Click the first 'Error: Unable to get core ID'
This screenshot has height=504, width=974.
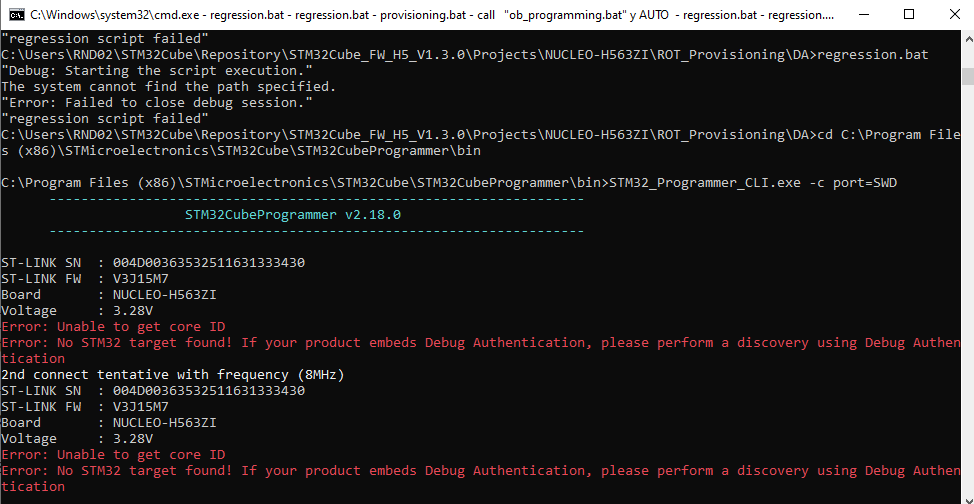[113, 327]
